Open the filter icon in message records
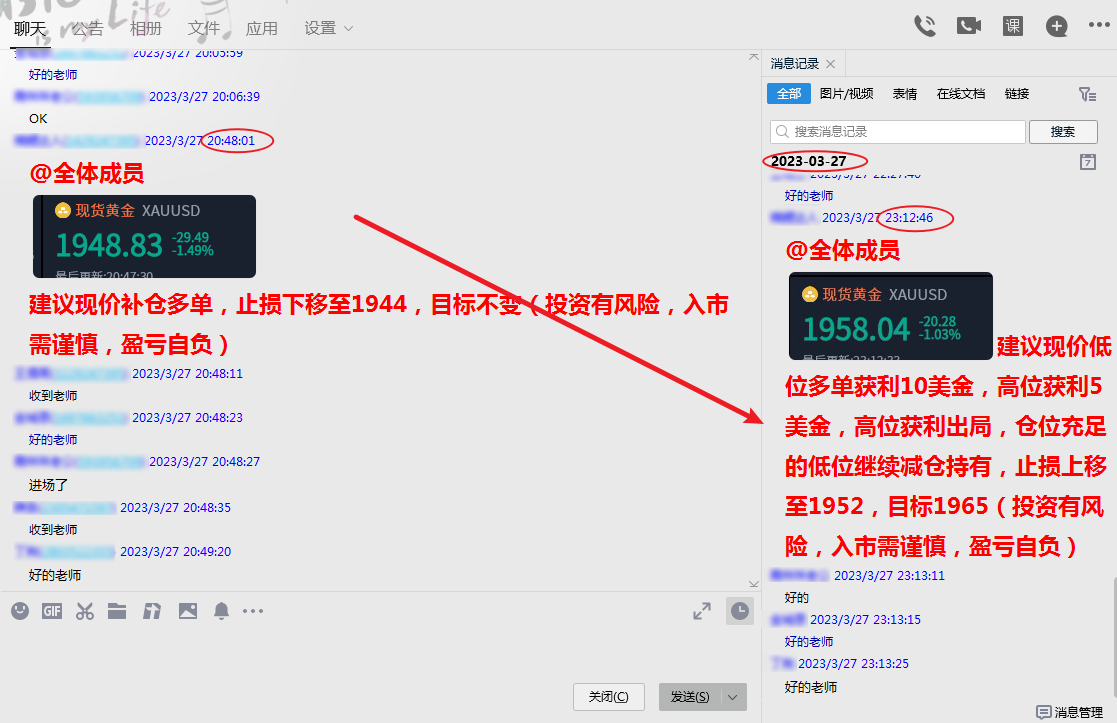 (1087, 94)
